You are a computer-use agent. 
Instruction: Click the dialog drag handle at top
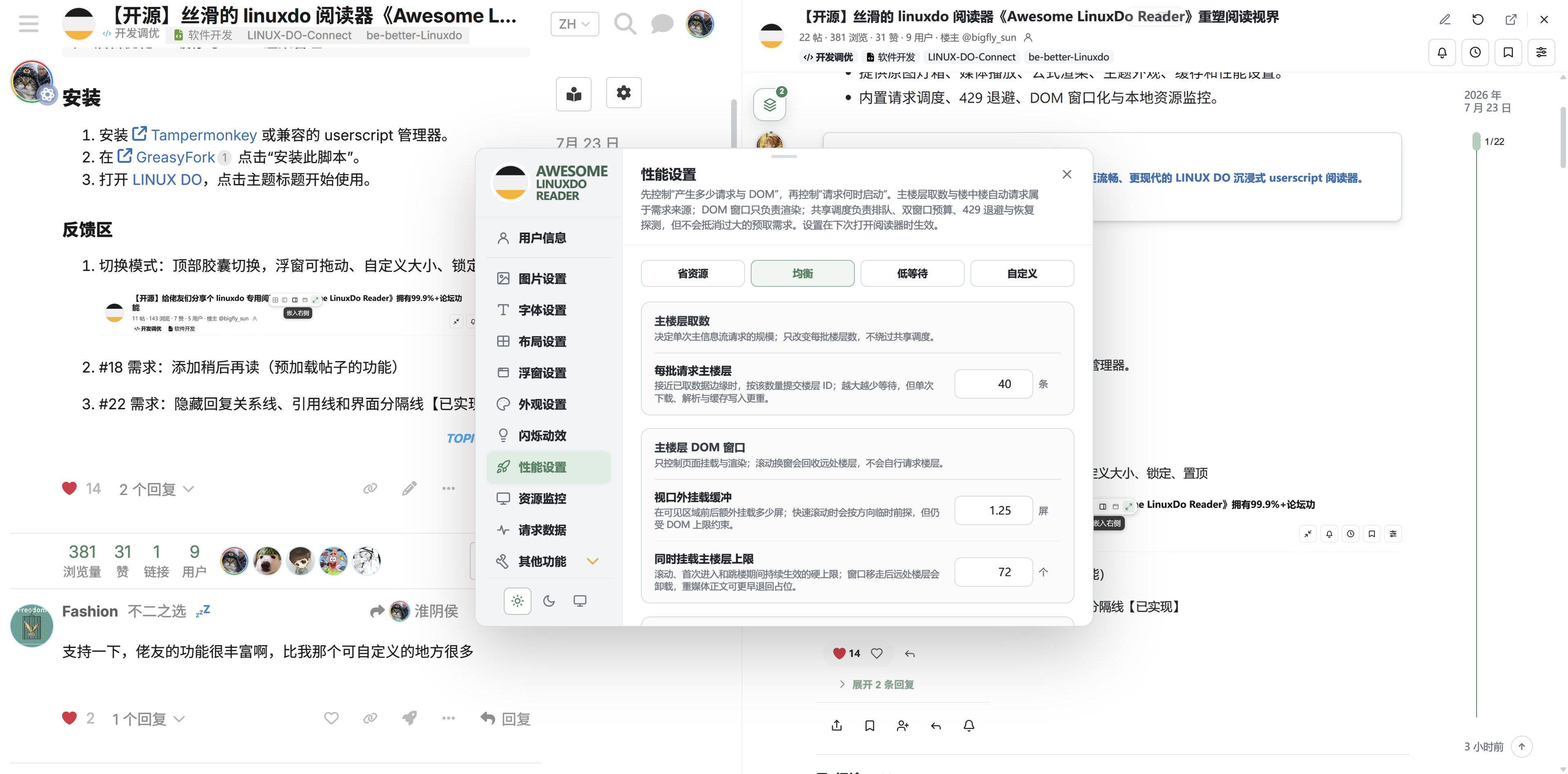coord(783,156)
